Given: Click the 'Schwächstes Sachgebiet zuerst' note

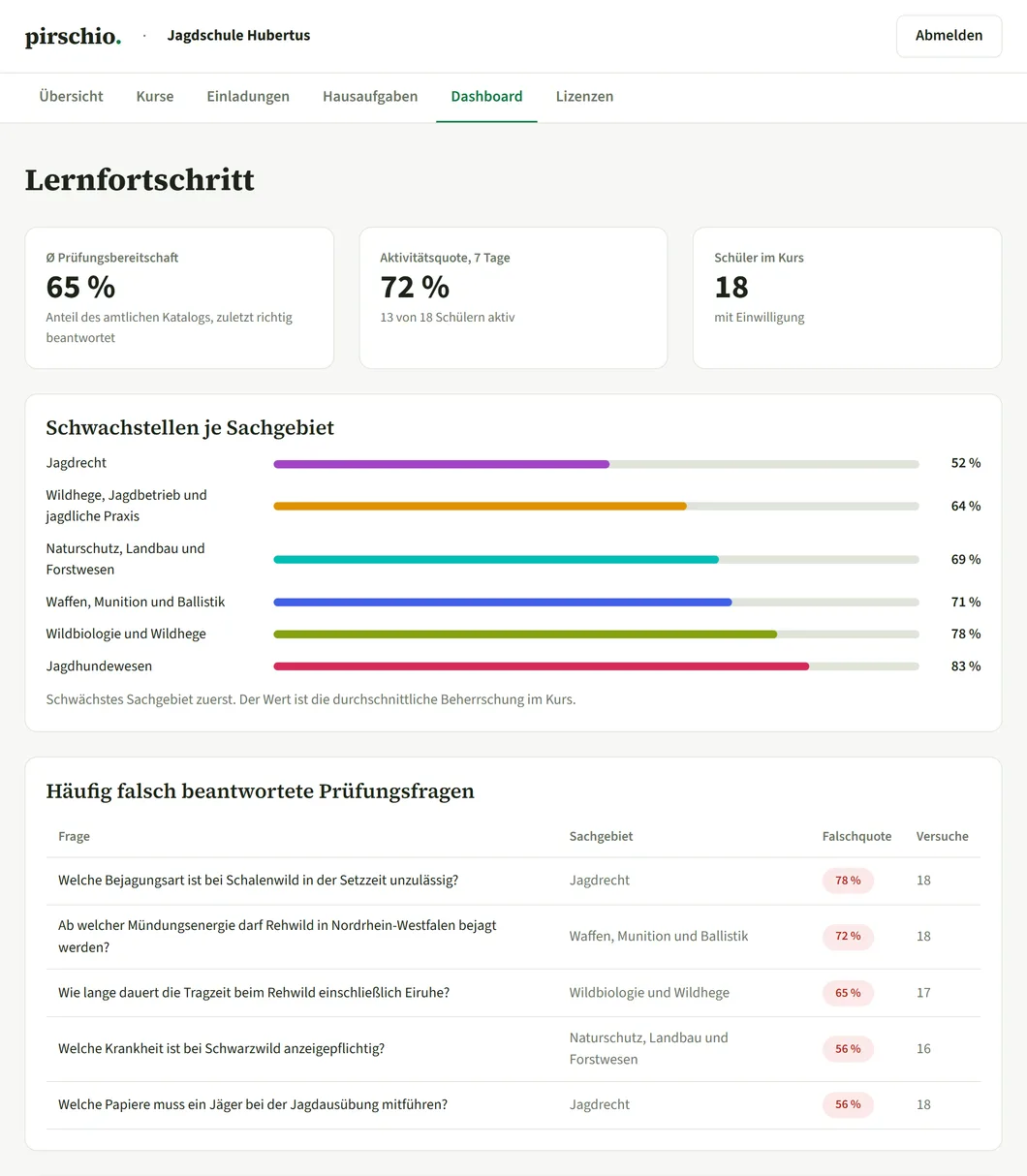Looking at the screenshot, I should coord(311,699).
